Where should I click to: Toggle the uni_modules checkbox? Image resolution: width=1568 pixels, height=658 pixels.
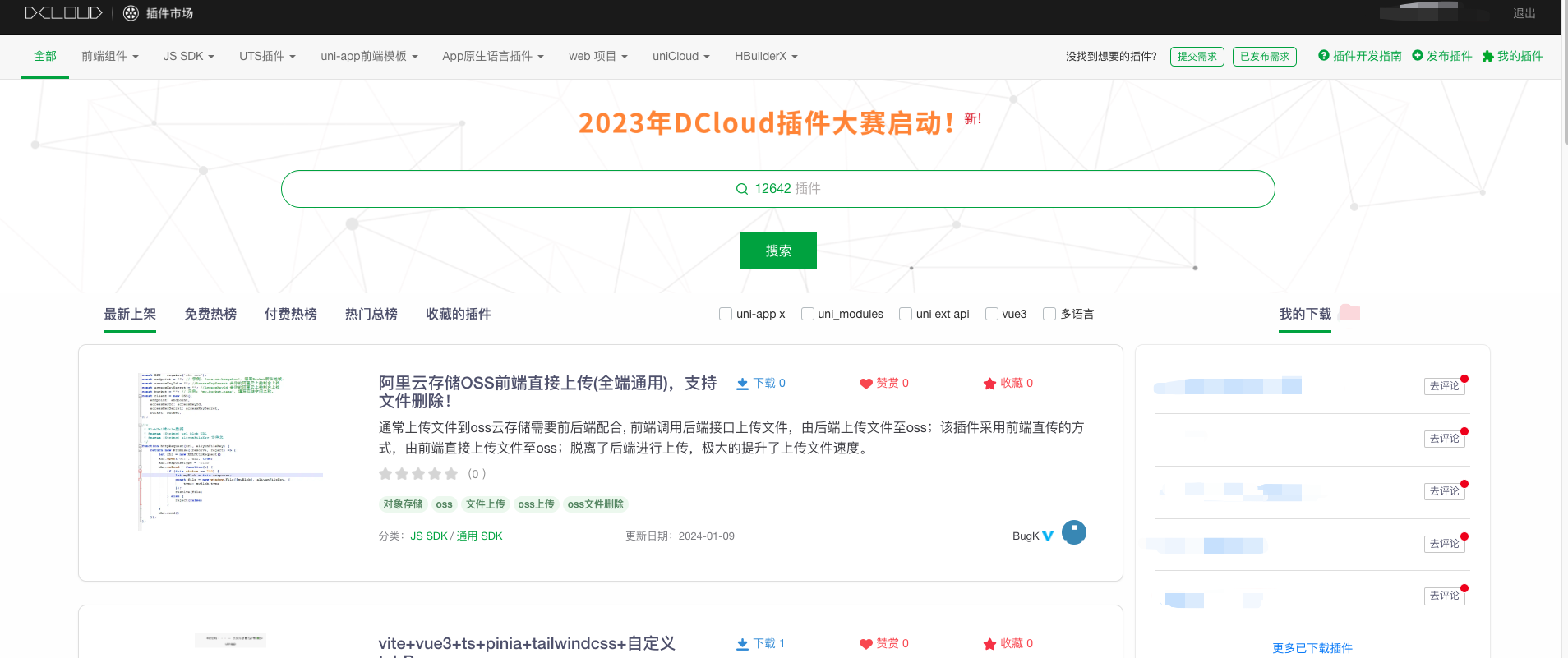(x=808, y=314)
